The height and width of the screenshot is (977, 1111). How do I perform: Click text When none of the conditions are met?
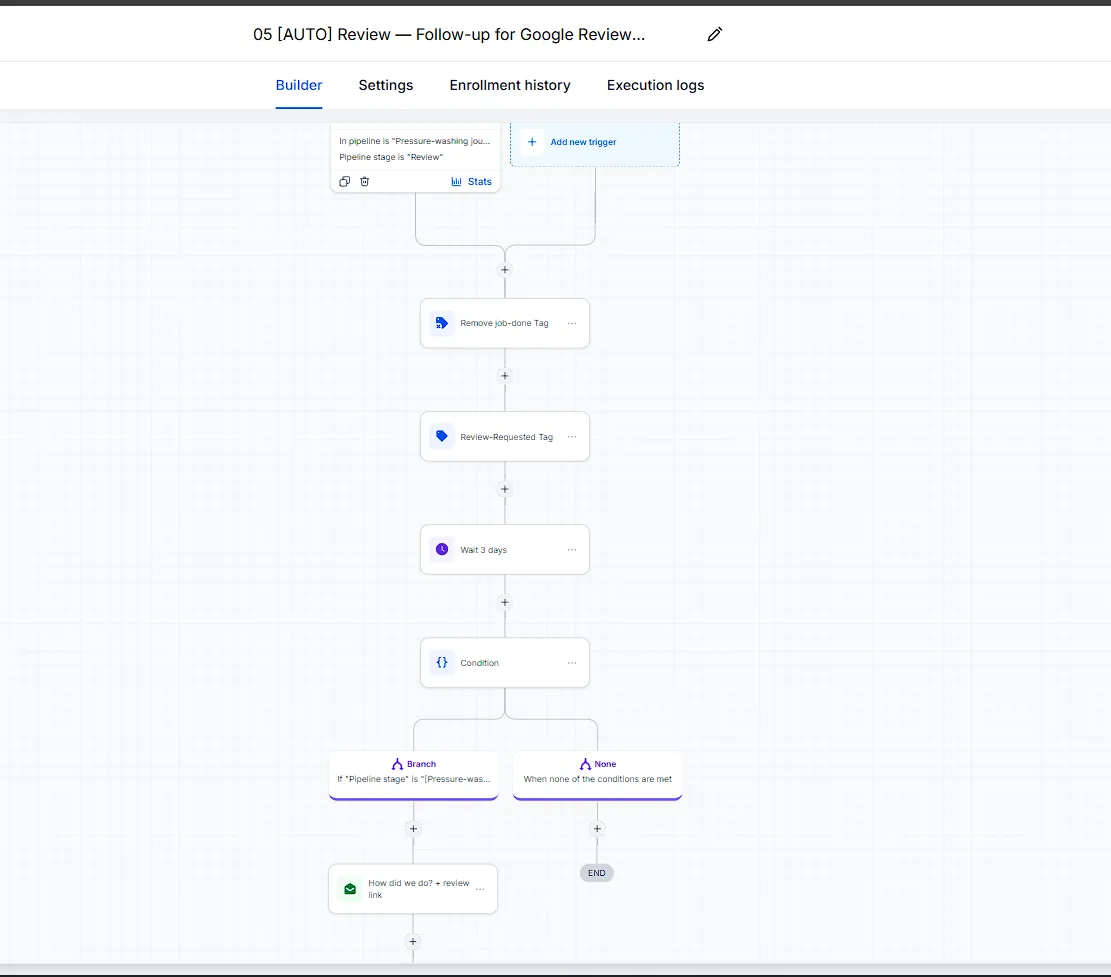pos(597,779)
